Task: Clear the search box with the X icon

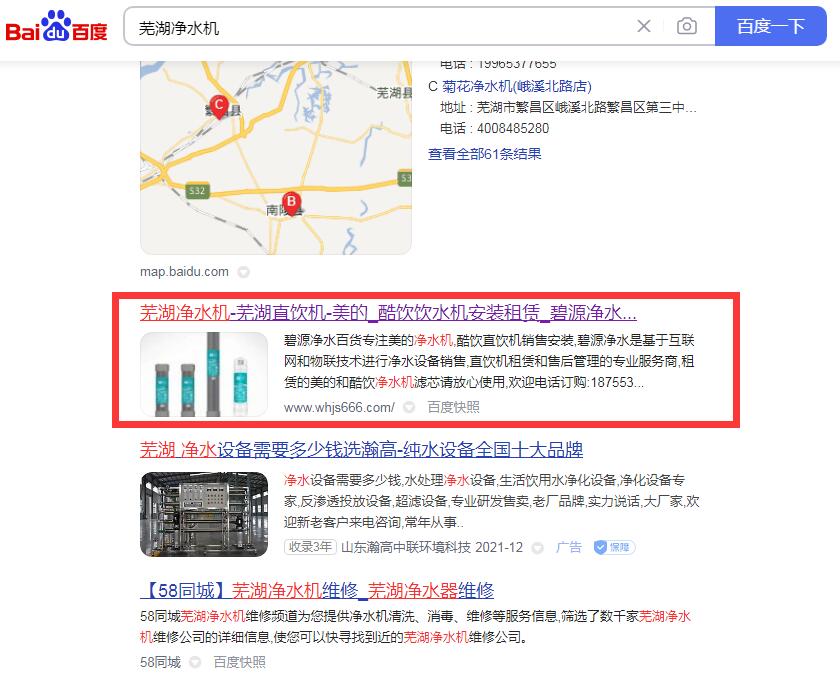Action: 644,27
